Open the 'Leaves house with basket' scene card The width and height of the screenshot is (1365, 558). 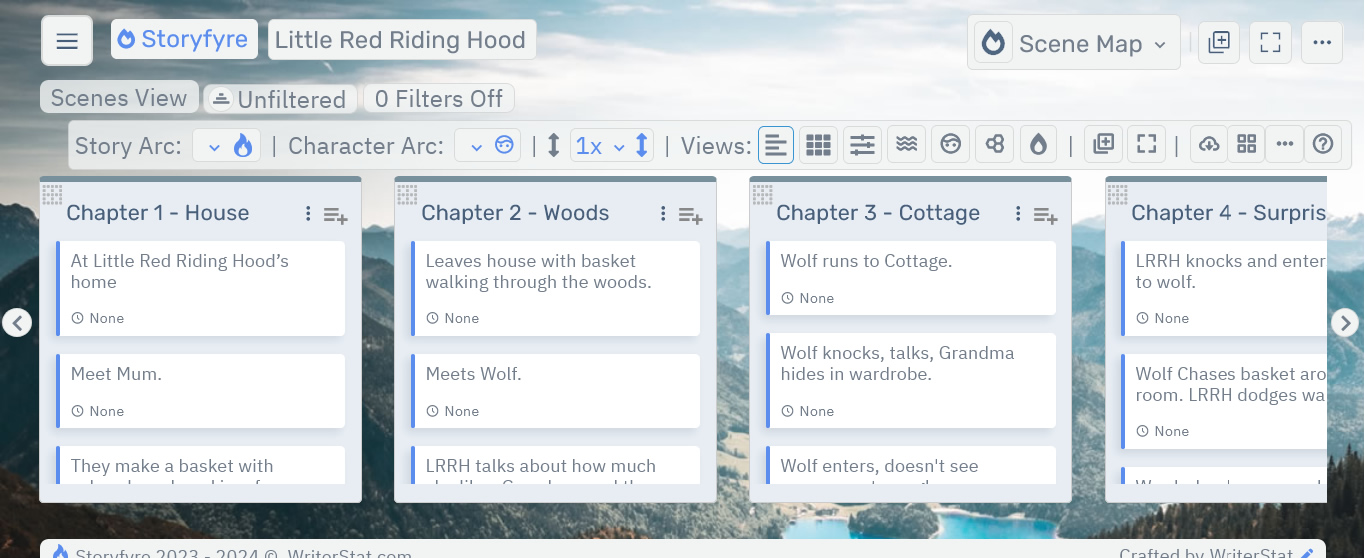[x=555, y=288]
